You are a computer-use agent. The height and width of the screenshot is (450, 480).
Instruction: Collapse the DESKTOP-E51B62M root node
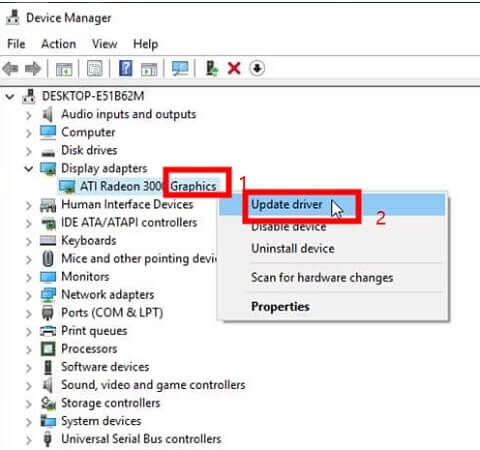[10, 97]
